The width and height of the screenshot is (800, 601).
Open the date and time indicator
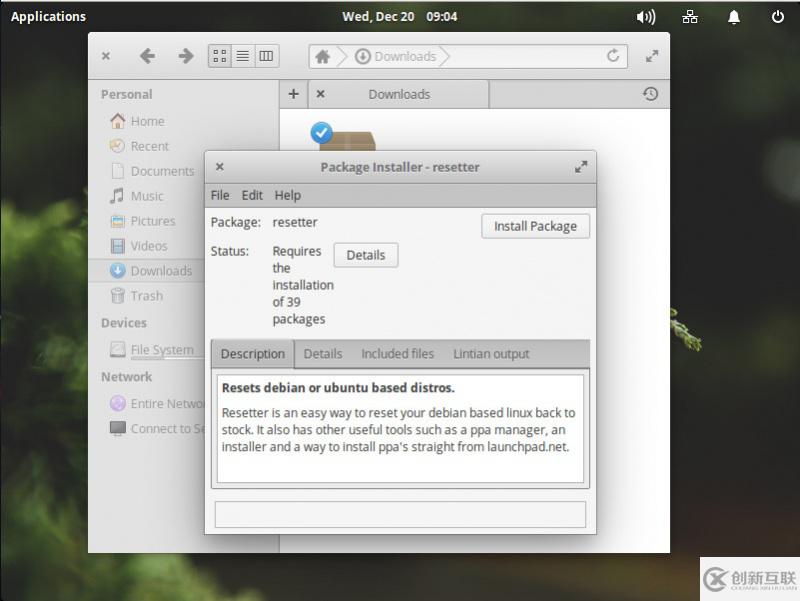point(399,16)
